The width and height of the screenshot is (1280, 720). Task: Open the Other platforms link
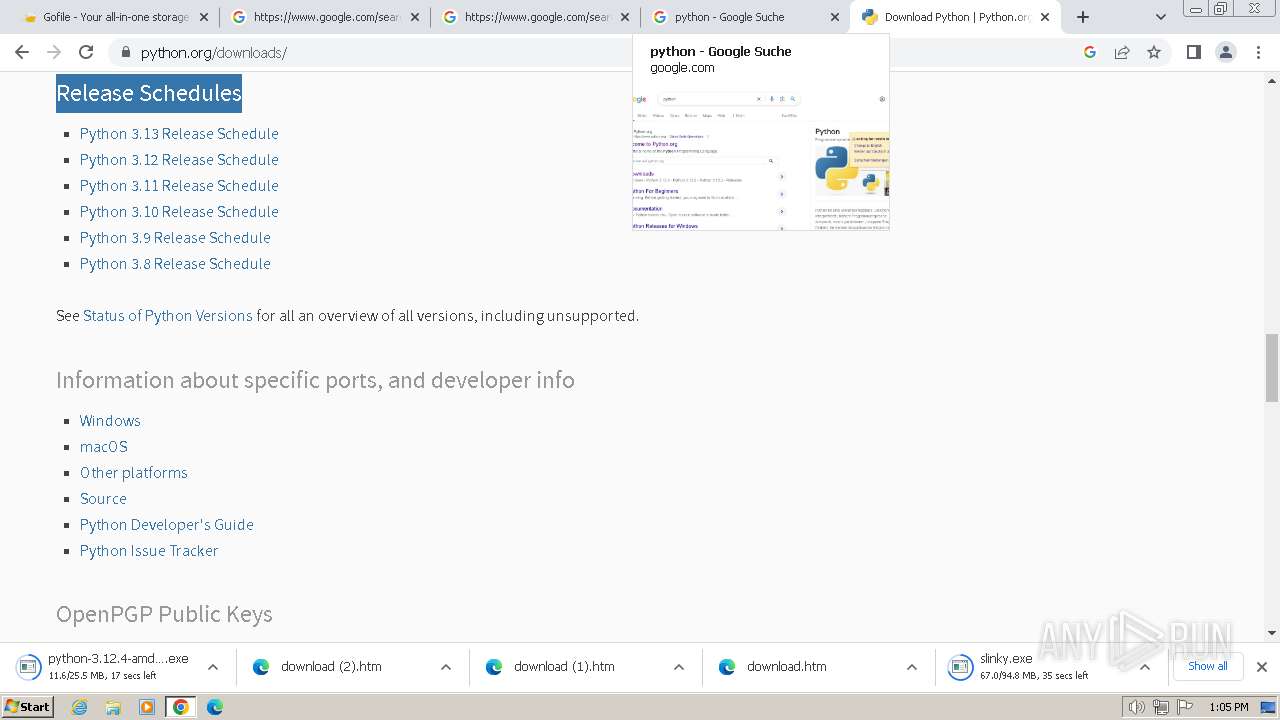click(x=134, y=473)
